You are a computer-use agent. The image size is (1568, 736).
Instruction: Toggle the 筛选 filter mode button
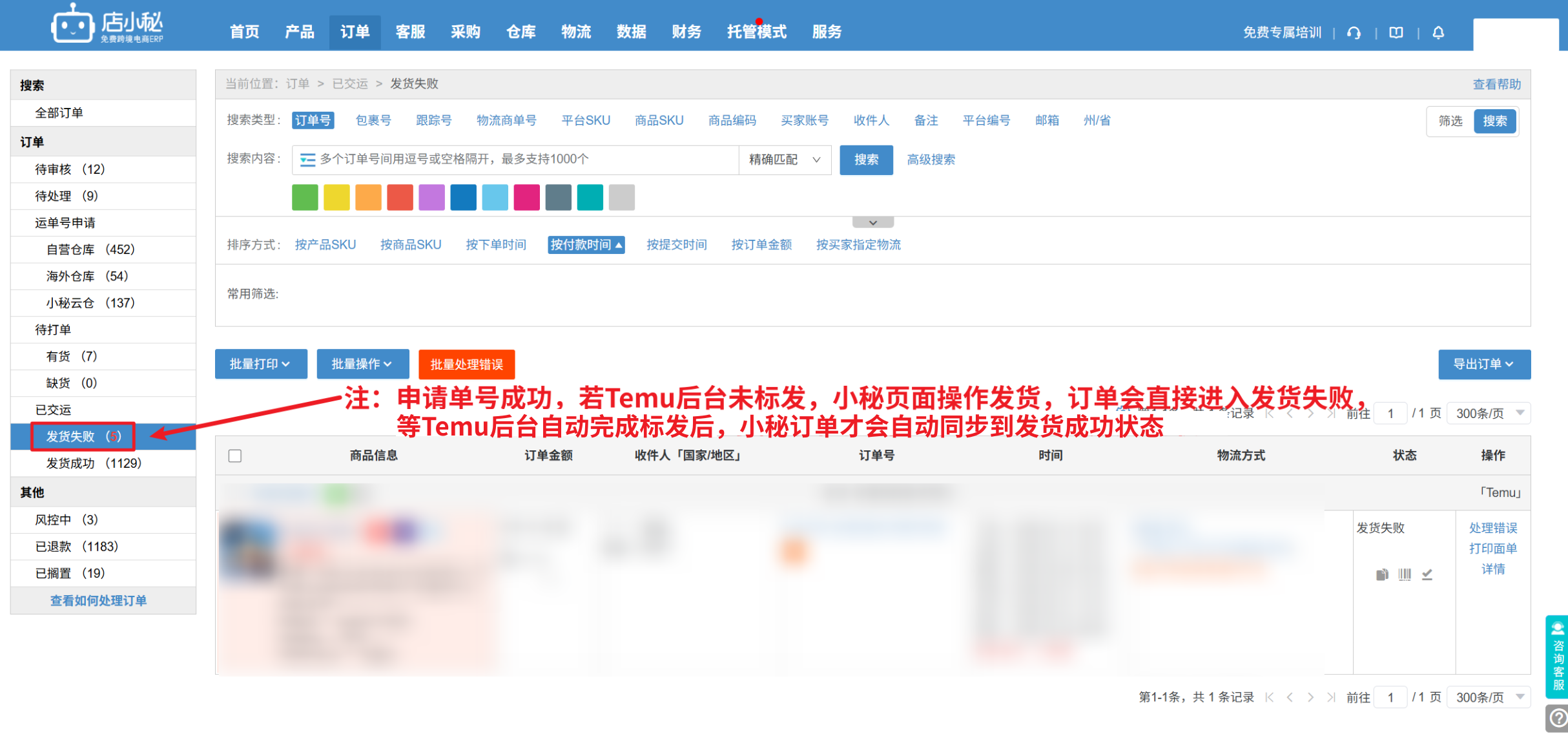point(1450,121)
